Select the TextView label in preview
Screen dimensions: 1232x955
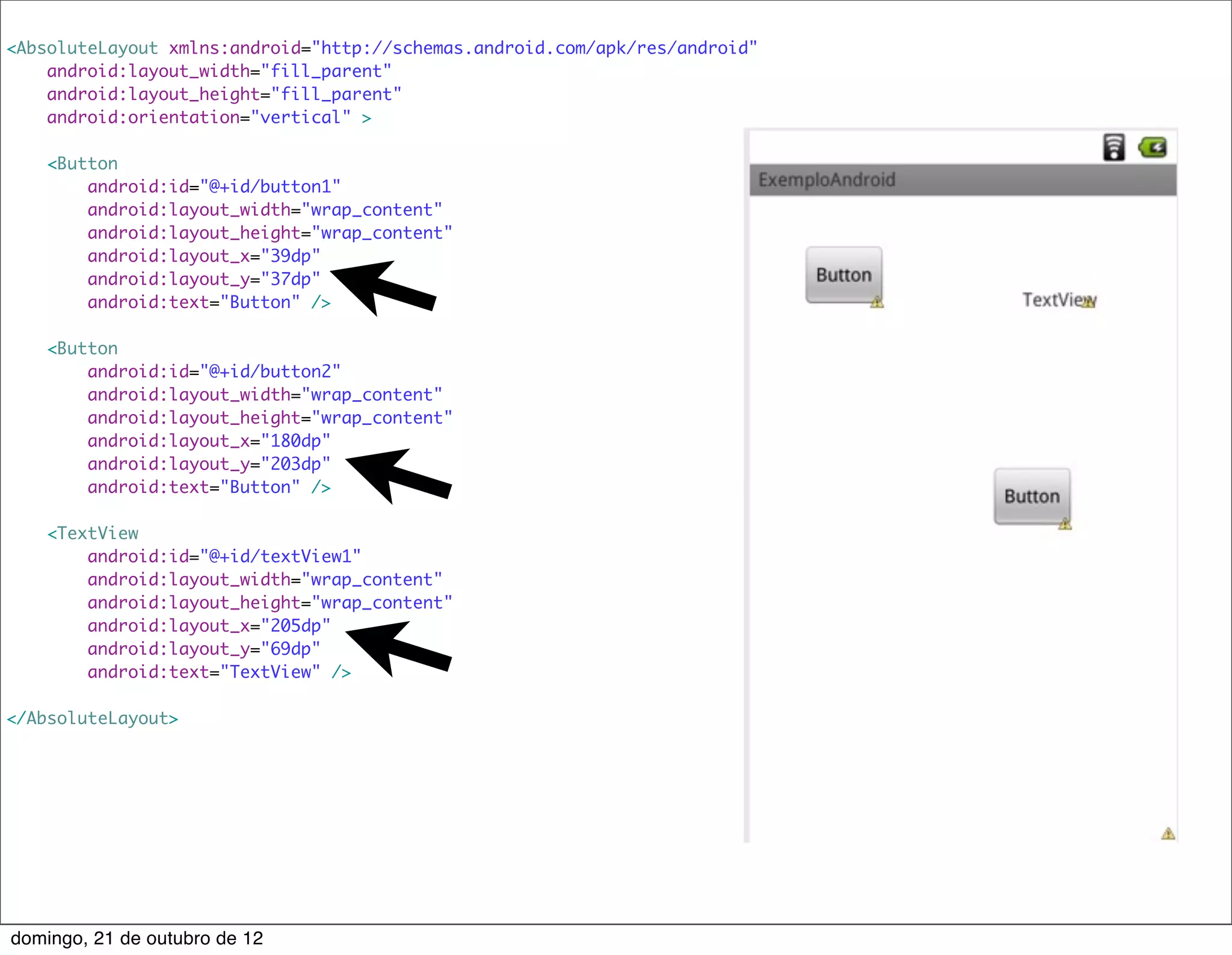(x=1053, y=300)
